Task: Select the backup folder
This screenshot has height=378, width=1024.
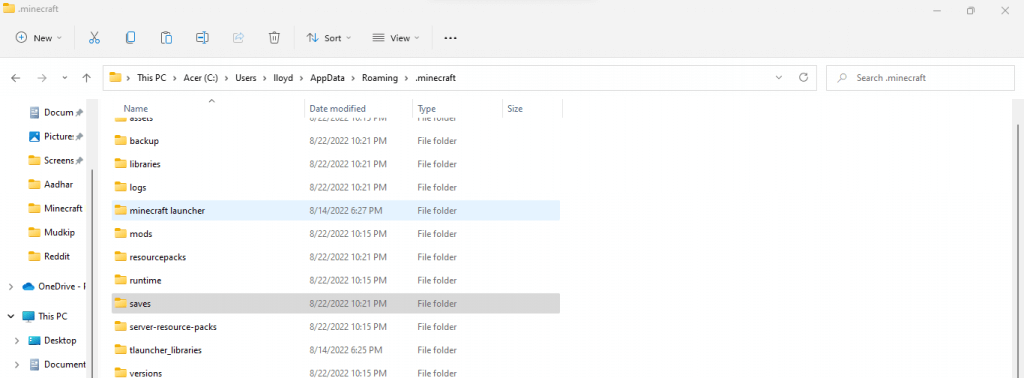Action: (336, 140)
